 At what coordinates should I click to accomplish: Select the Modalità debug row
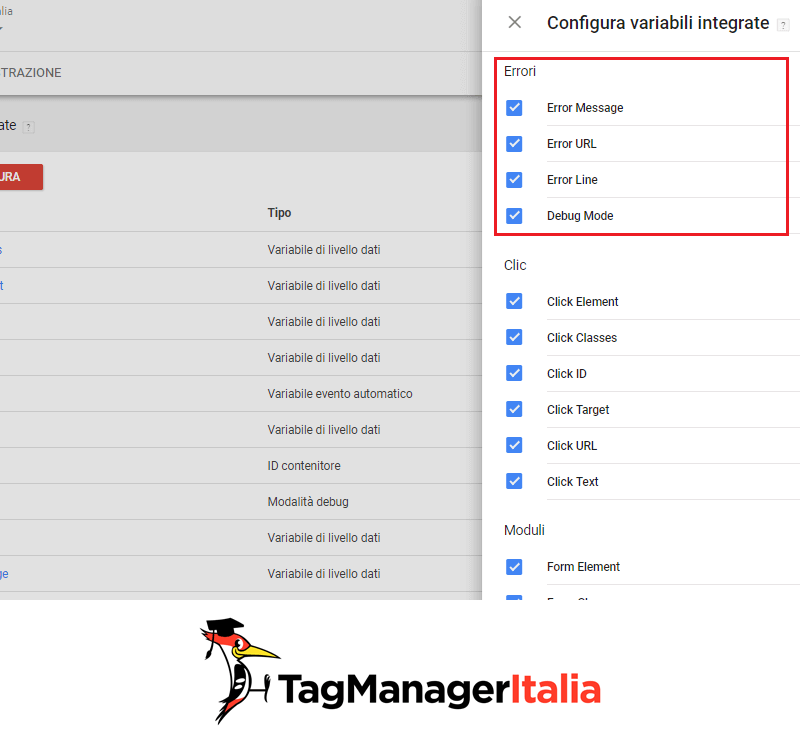241,502
